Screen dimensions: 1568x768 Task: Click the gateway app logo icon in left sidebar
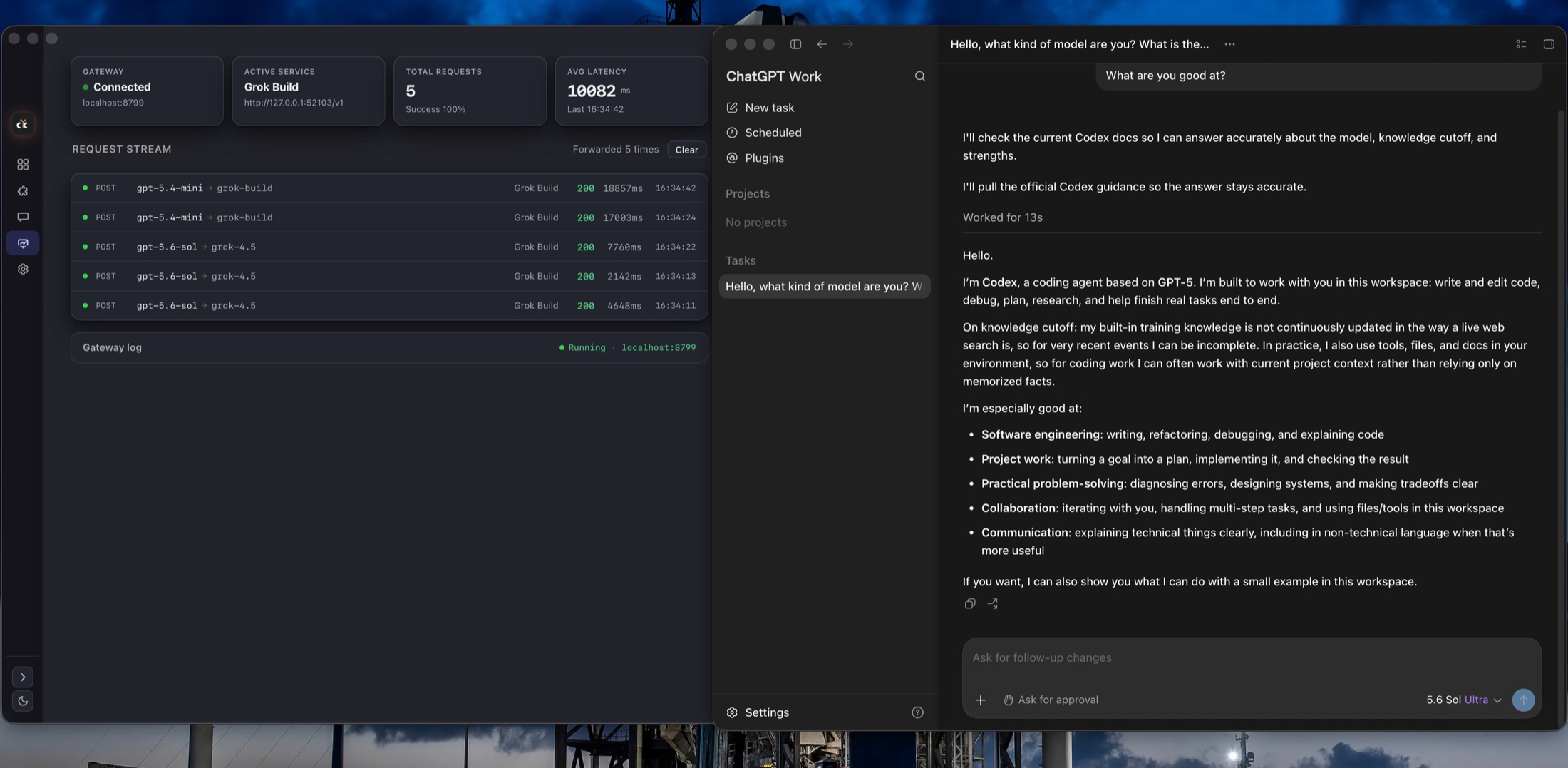[22, 124]
